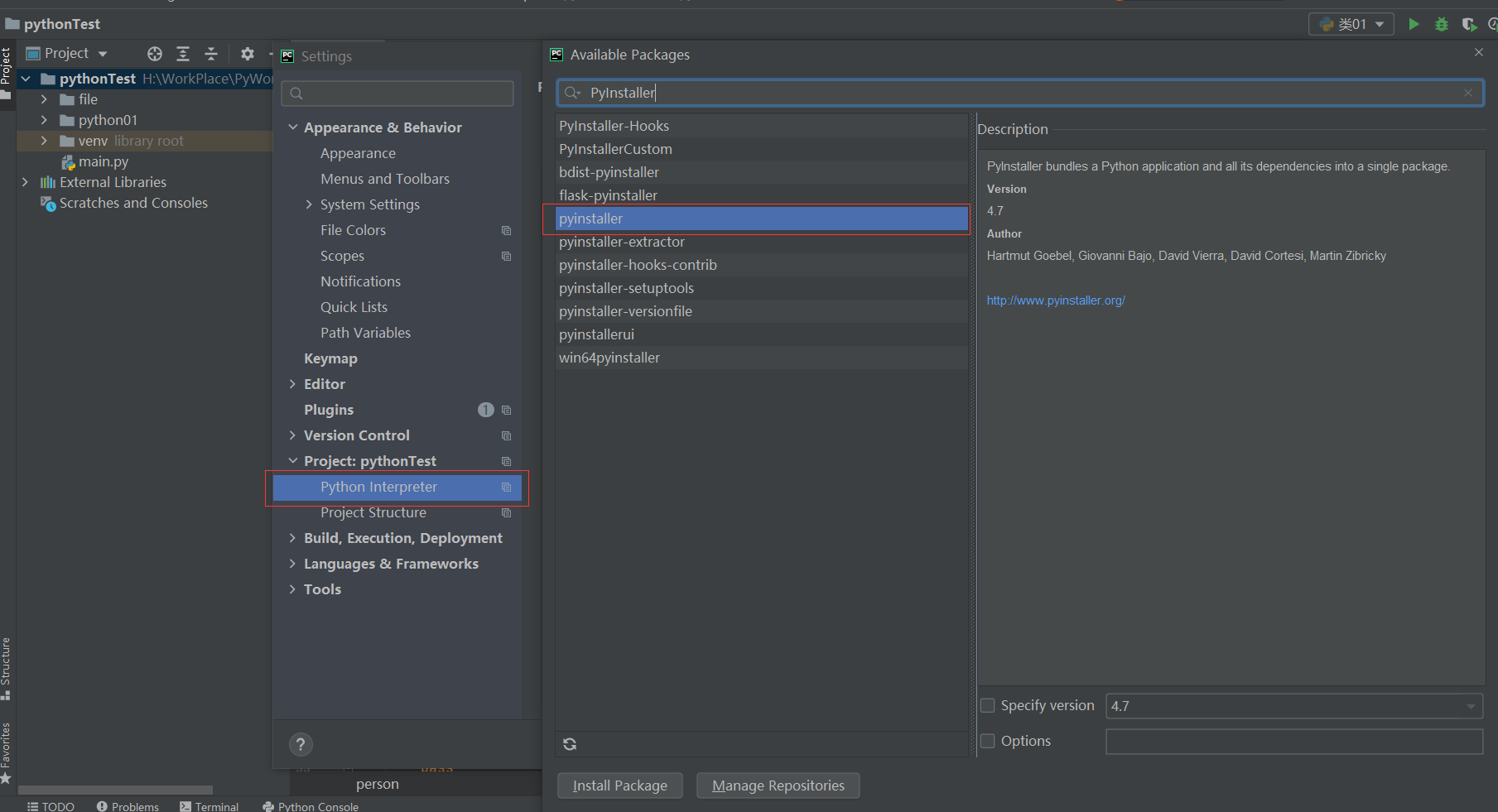Open the pyinstaller.org link
Screen dimensions: 1498x812
tap(1056, 300)
